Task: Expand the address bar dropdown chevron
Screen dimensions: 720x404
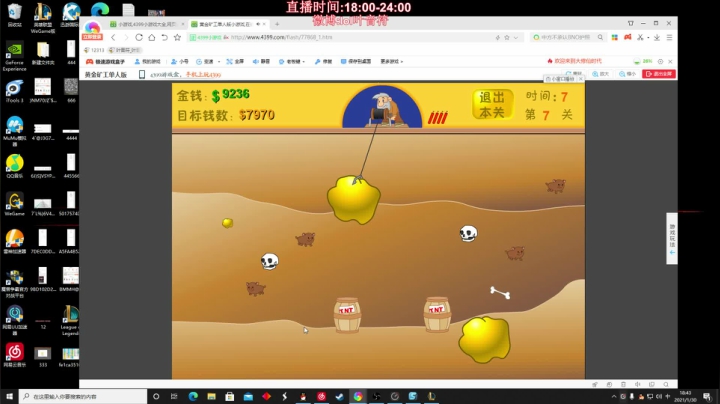Action: point(516,38)
